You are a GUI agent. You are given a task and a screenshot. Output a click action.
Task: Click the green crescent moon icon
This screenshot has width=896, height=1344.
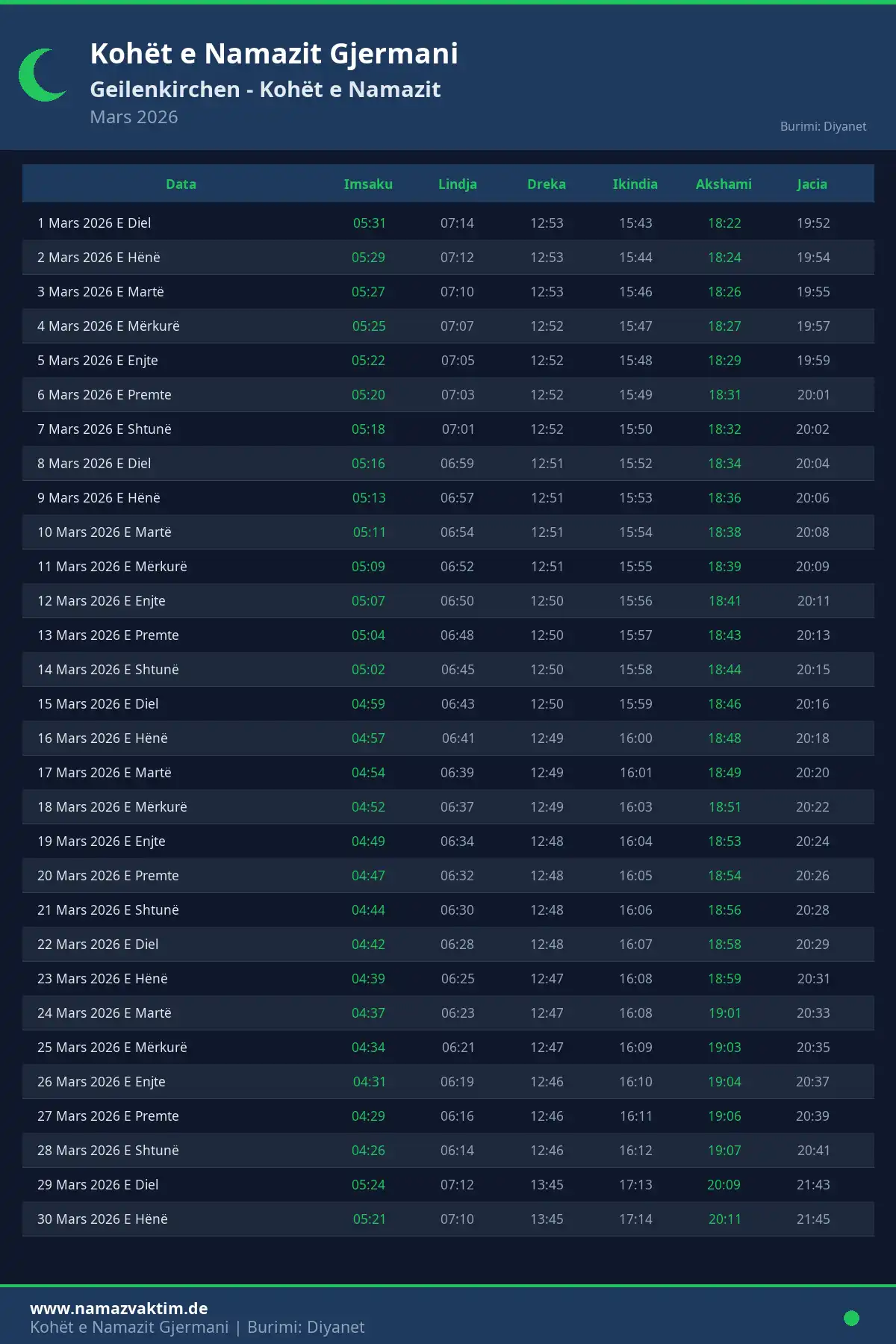(41, 75)
